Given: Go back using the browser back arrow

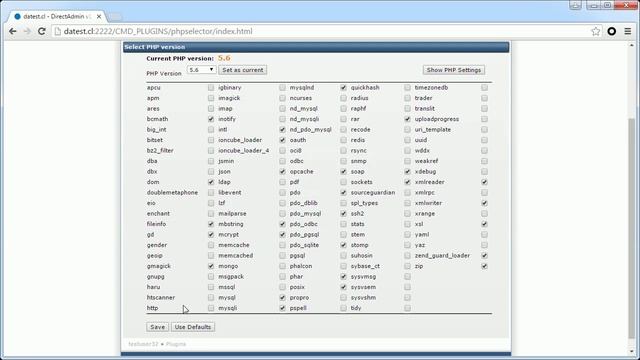Looking at the screenshot, I should (x=13, y=31).
